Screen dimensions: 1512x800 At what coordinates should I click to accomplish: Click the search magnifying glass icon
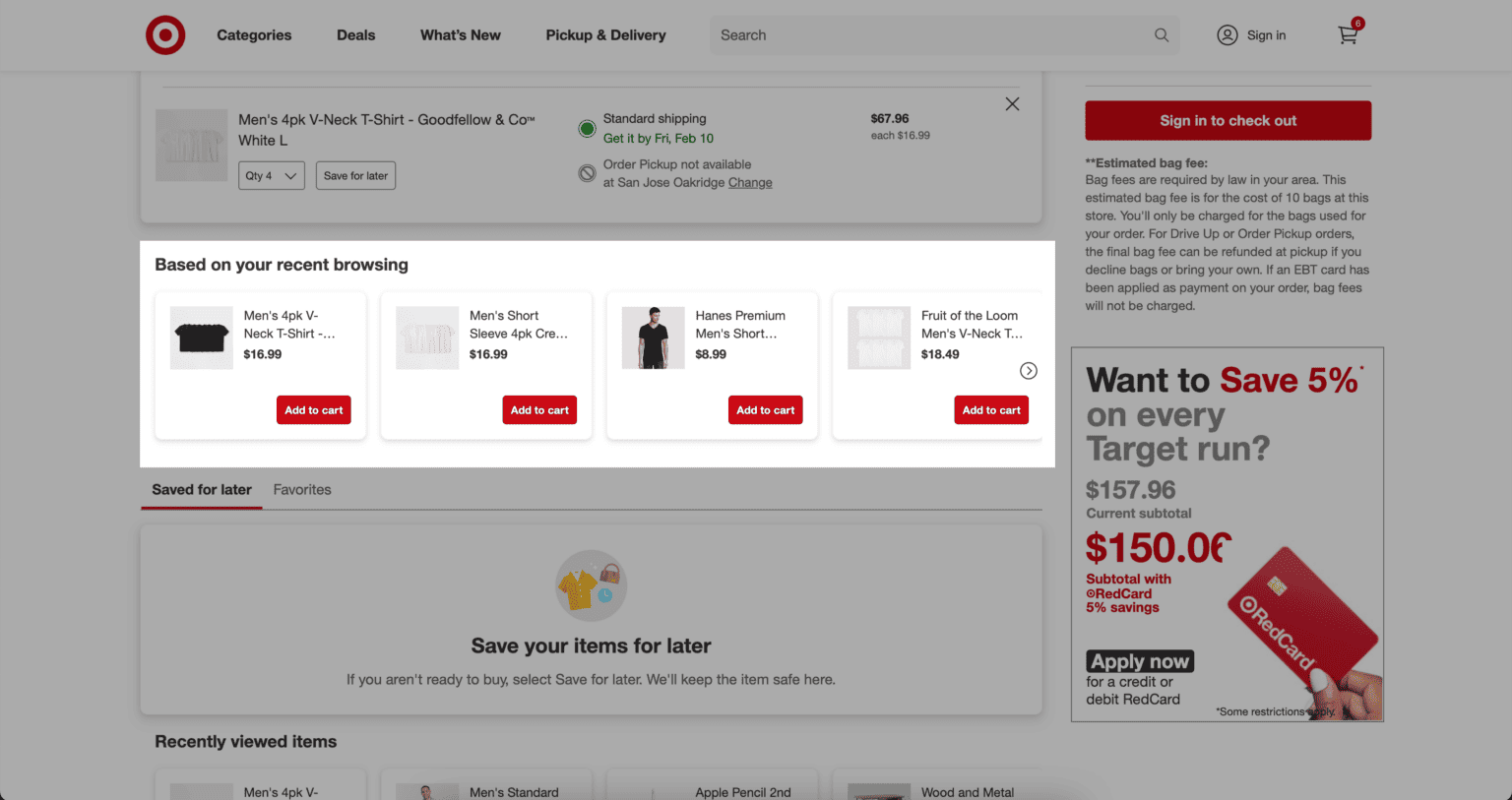pyautogui.click(x=1161, y=34)
